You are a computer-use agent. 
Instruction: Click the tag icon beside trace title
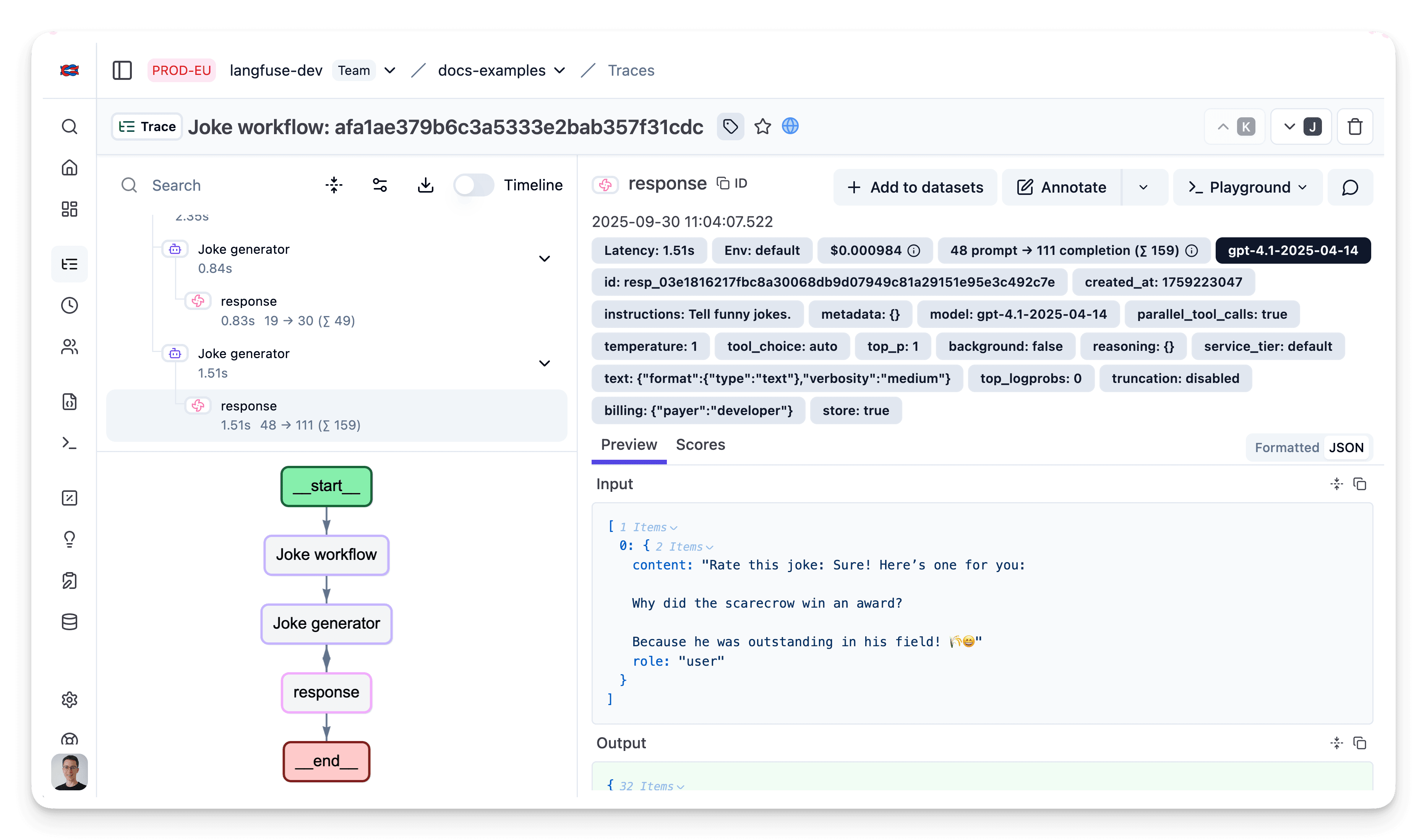point(730,126)
